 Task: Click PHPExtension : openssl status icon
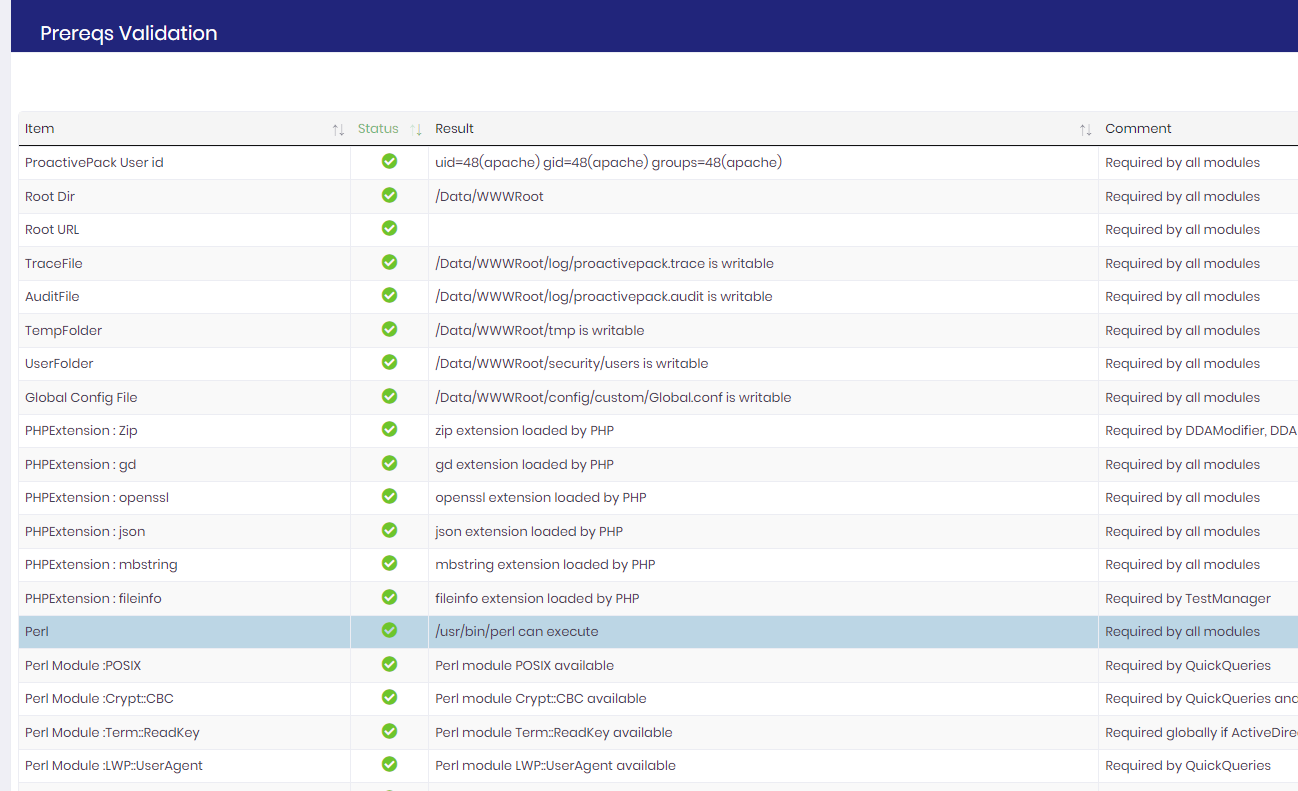click(x=389, y=496)
